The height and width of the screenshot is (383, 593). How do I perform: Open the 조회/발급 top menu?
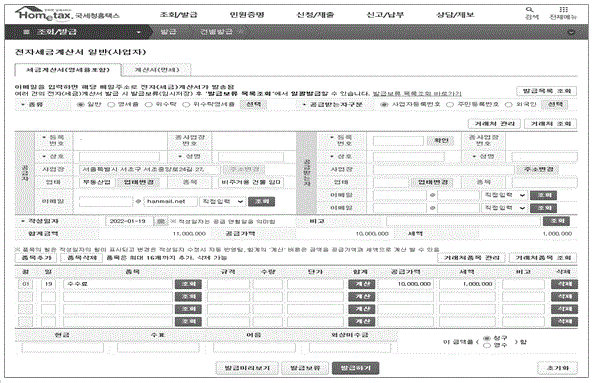[x=179, y=15]
